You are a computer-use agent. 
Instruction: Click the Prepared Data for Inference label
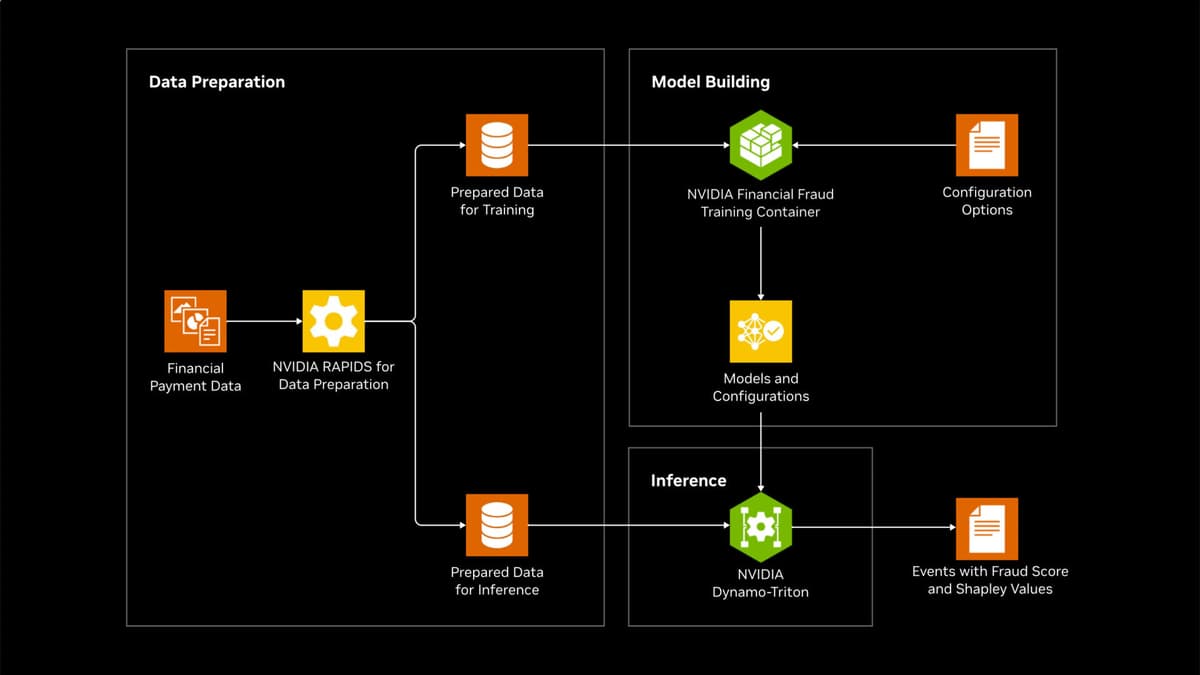coord(497,581)
